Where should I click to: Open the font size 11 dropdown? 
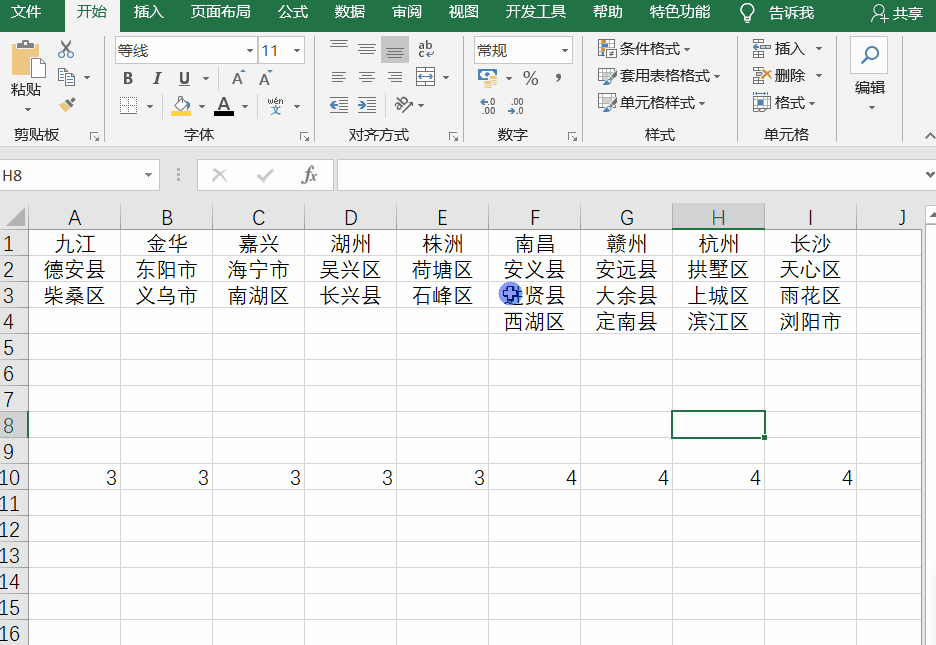[x=297, y=51]
